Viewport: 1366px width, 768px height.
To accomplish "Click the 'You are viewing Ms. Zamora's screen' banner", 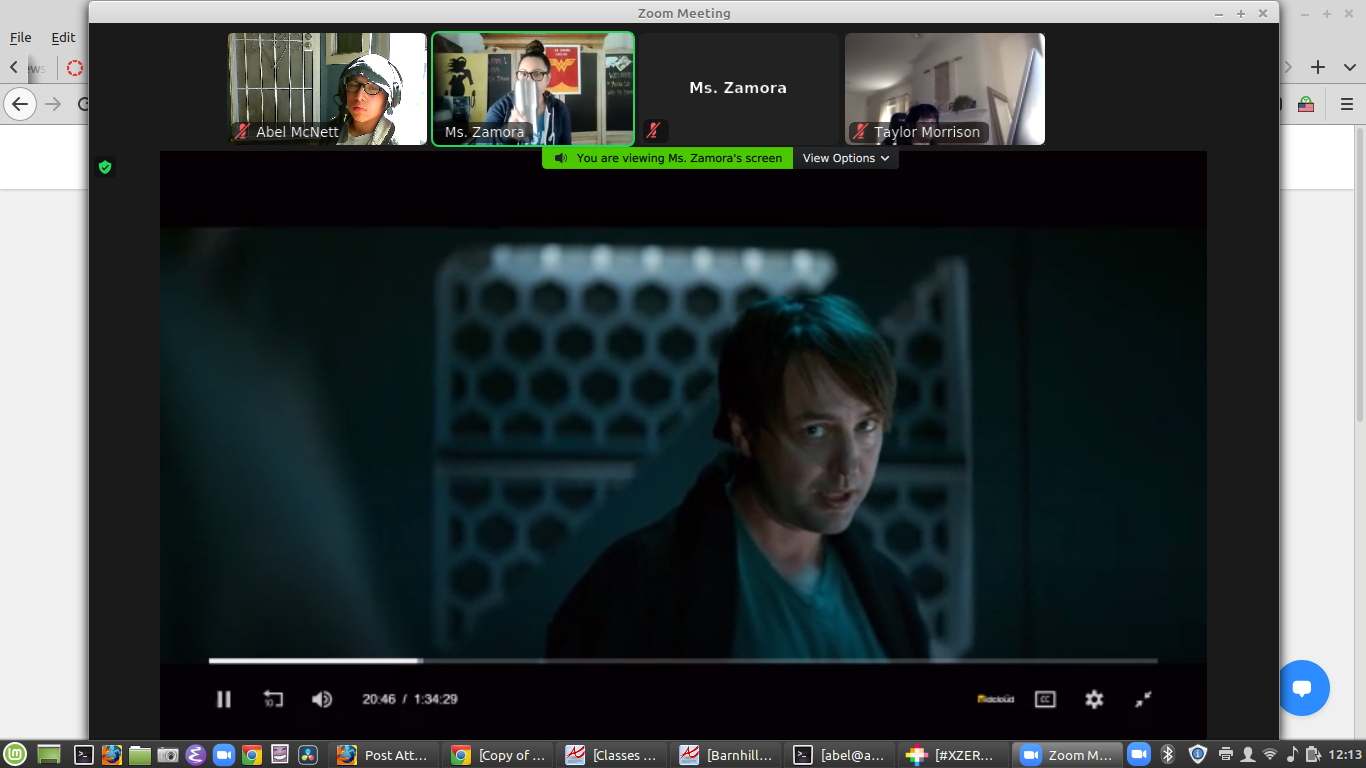I will [x=668, y=158].
